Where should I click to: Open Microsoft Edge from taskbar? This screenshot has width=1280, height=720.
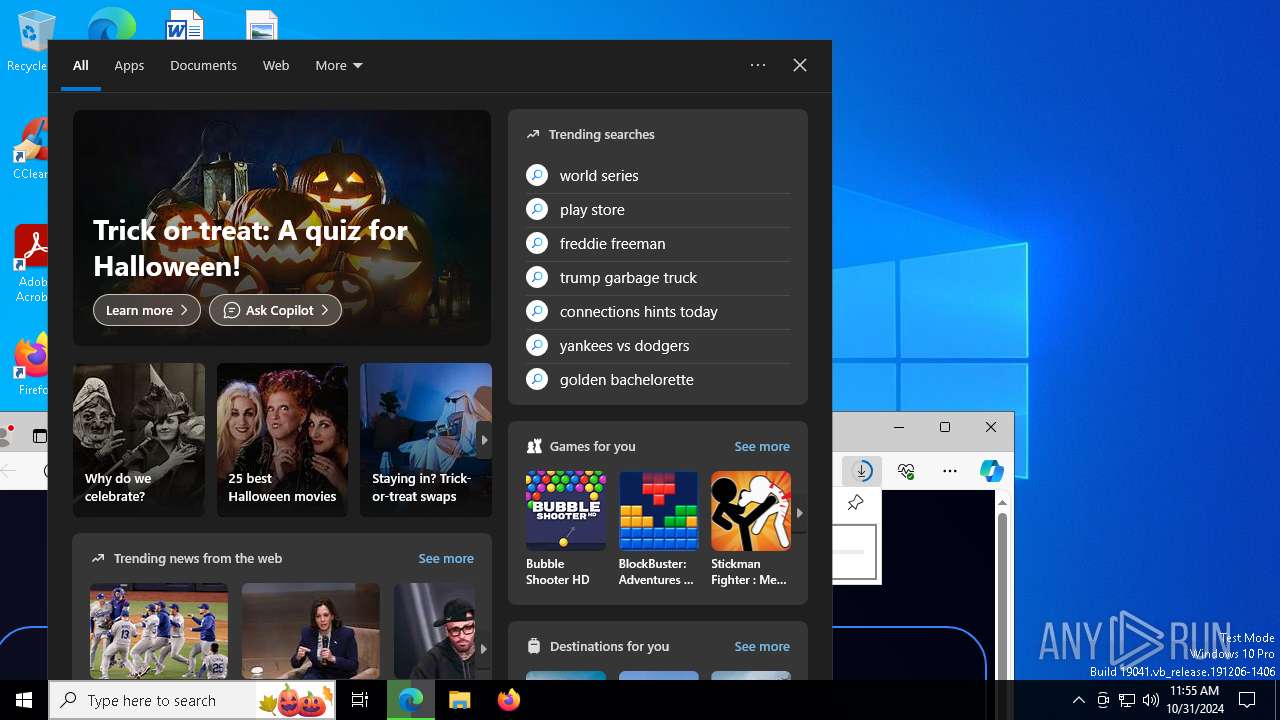[411, 700]
